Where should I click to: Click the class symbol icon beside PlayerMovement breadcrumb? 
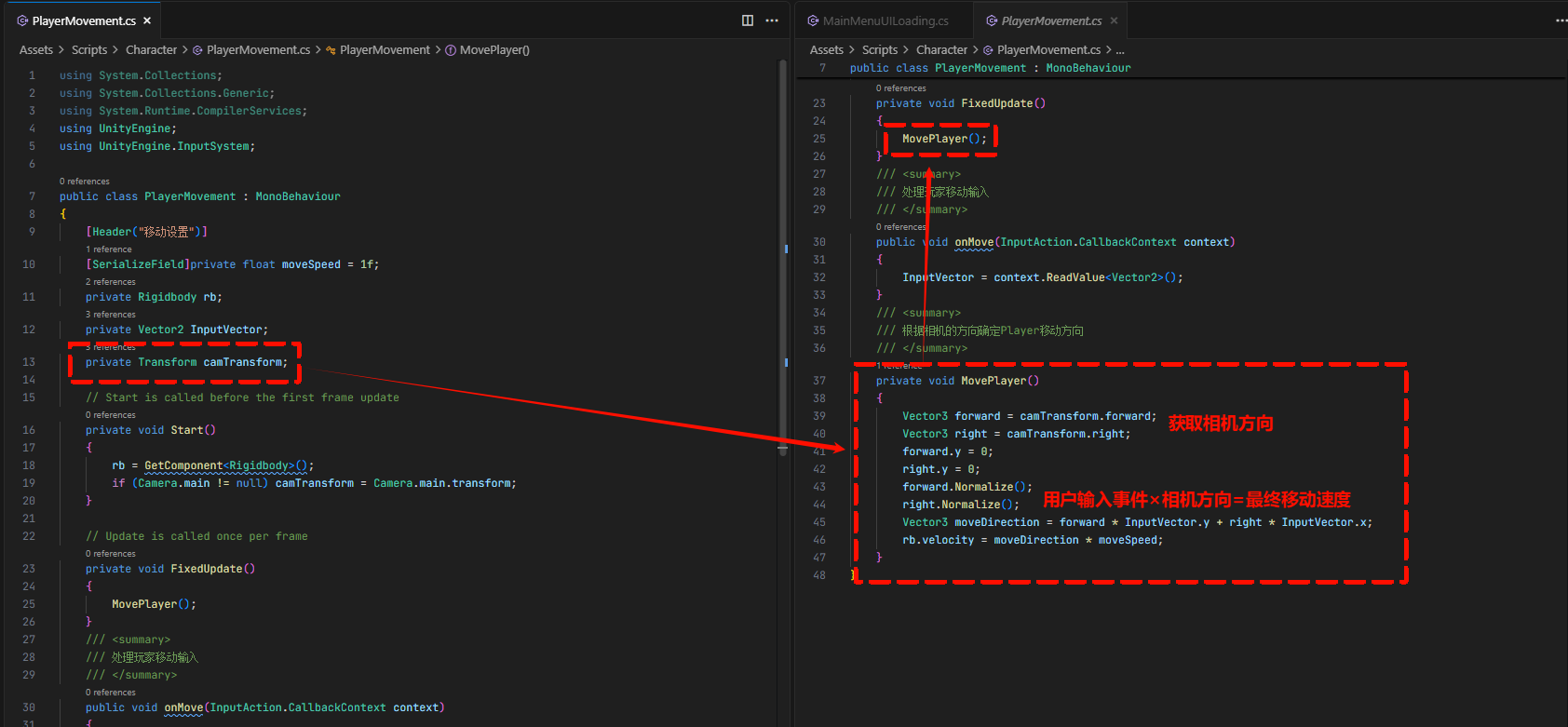click(x=331, y=50)
